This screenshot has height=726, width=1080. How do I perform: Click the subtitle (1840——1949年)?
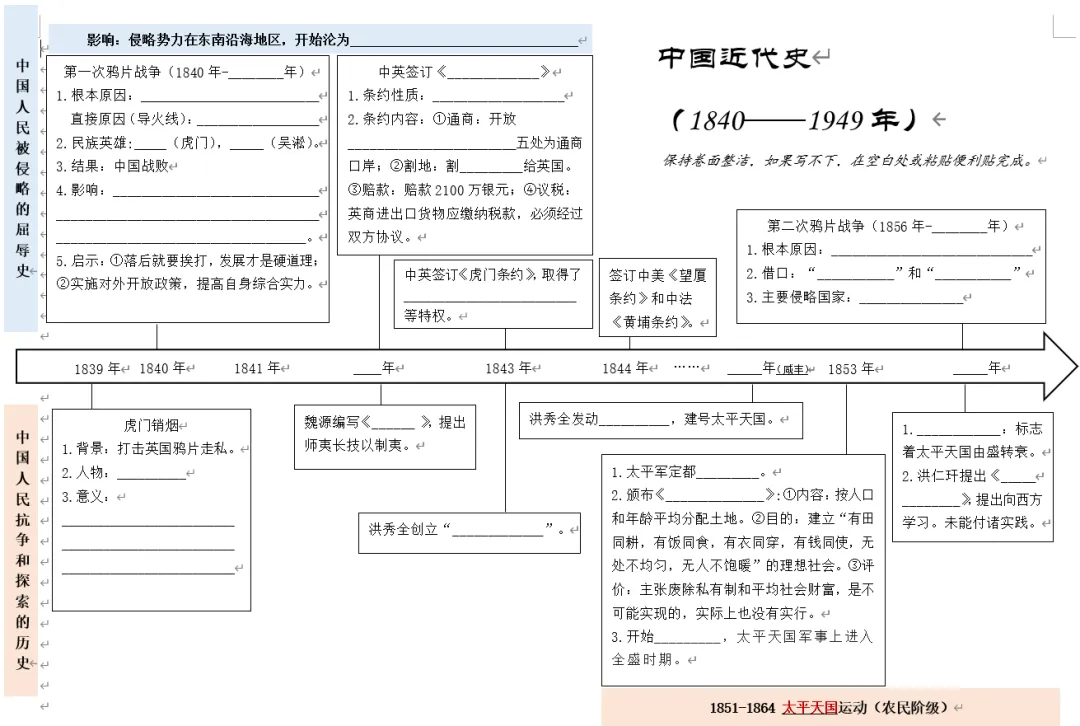(794, 120)
